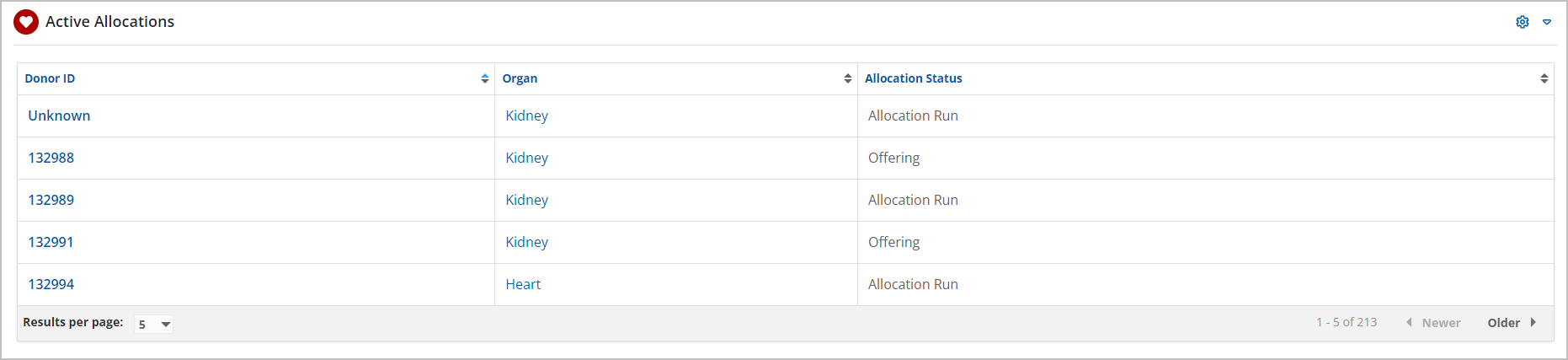Screen dimensions: 1568x360
Task: Open donor 132988 link
Action: pos(51,158)
